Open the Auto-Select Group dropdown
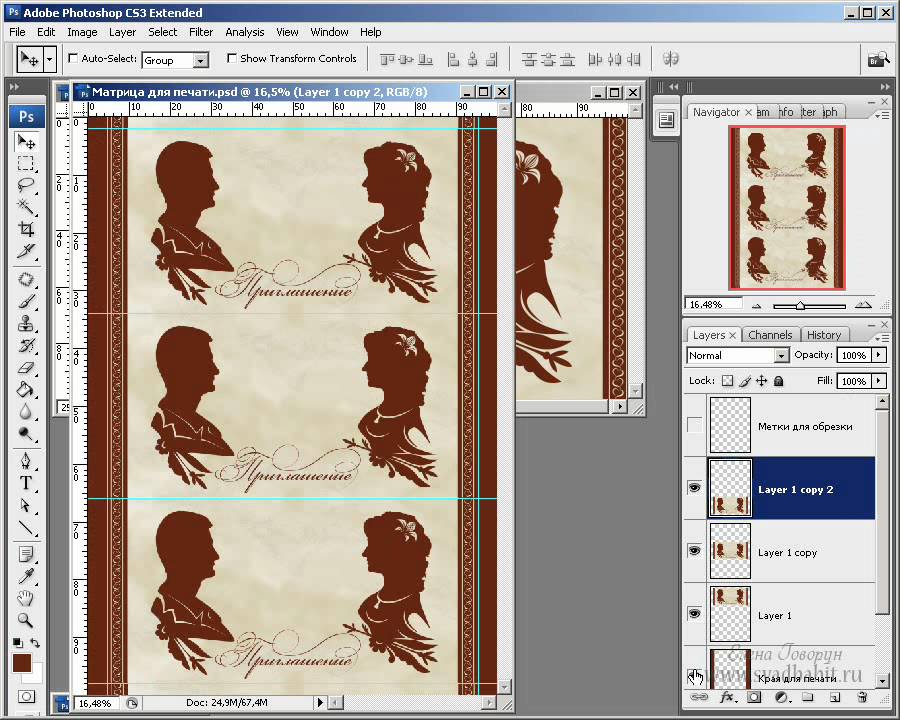The width and height of the screenshot is (900, 720). (200, 60)
